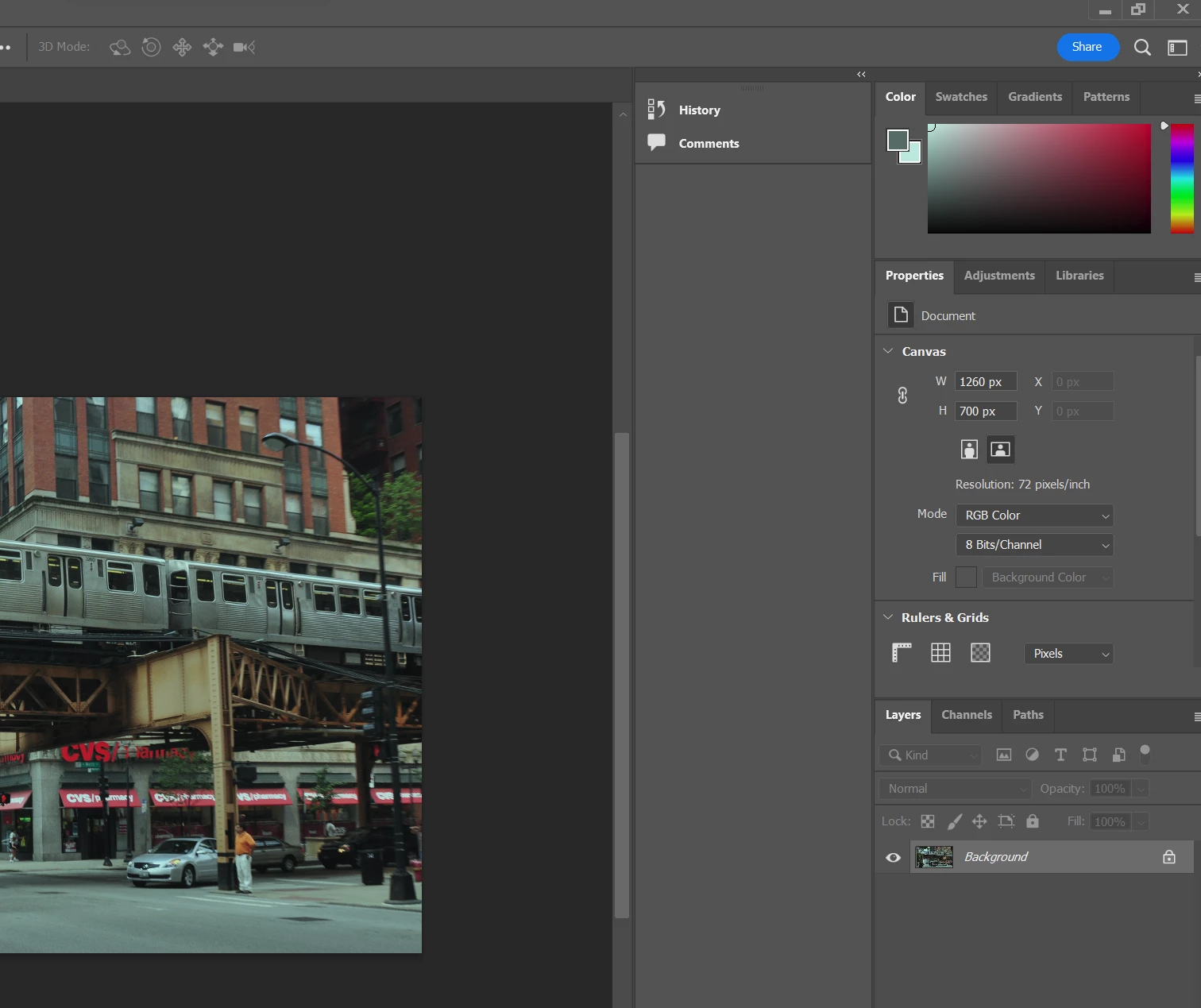Screen dimensions: 1201x1008
Task: Click the foreground color swatch
Action: point(897,140)
